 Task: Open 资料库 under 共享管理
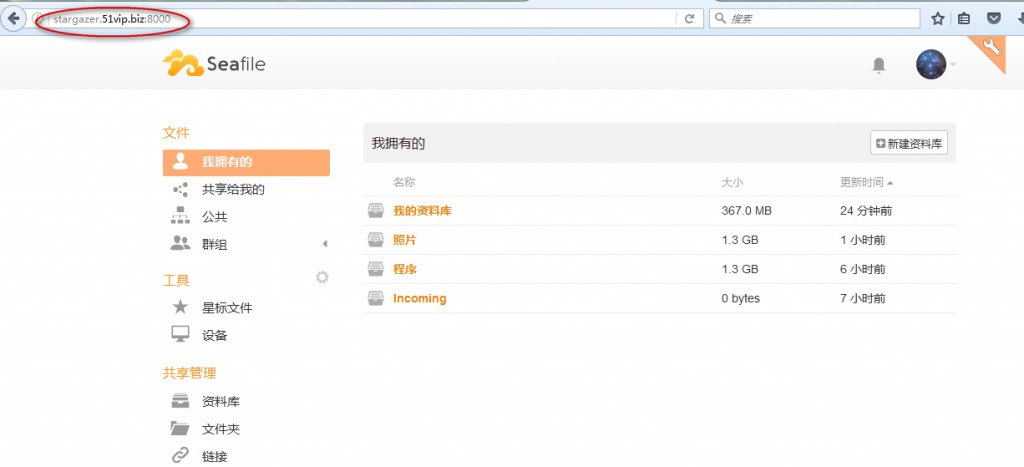coord(220,401)
